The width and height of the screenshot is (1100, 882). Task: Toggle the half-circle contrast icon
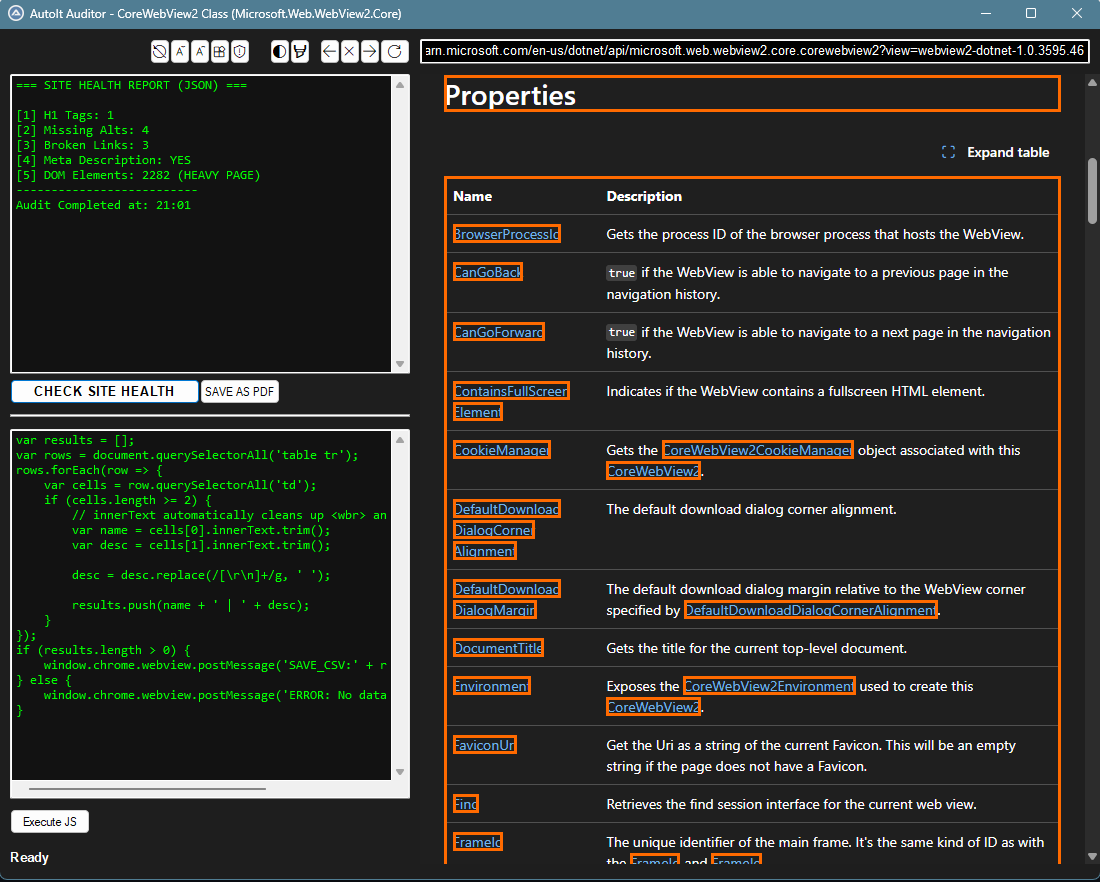tap(280, 52)
